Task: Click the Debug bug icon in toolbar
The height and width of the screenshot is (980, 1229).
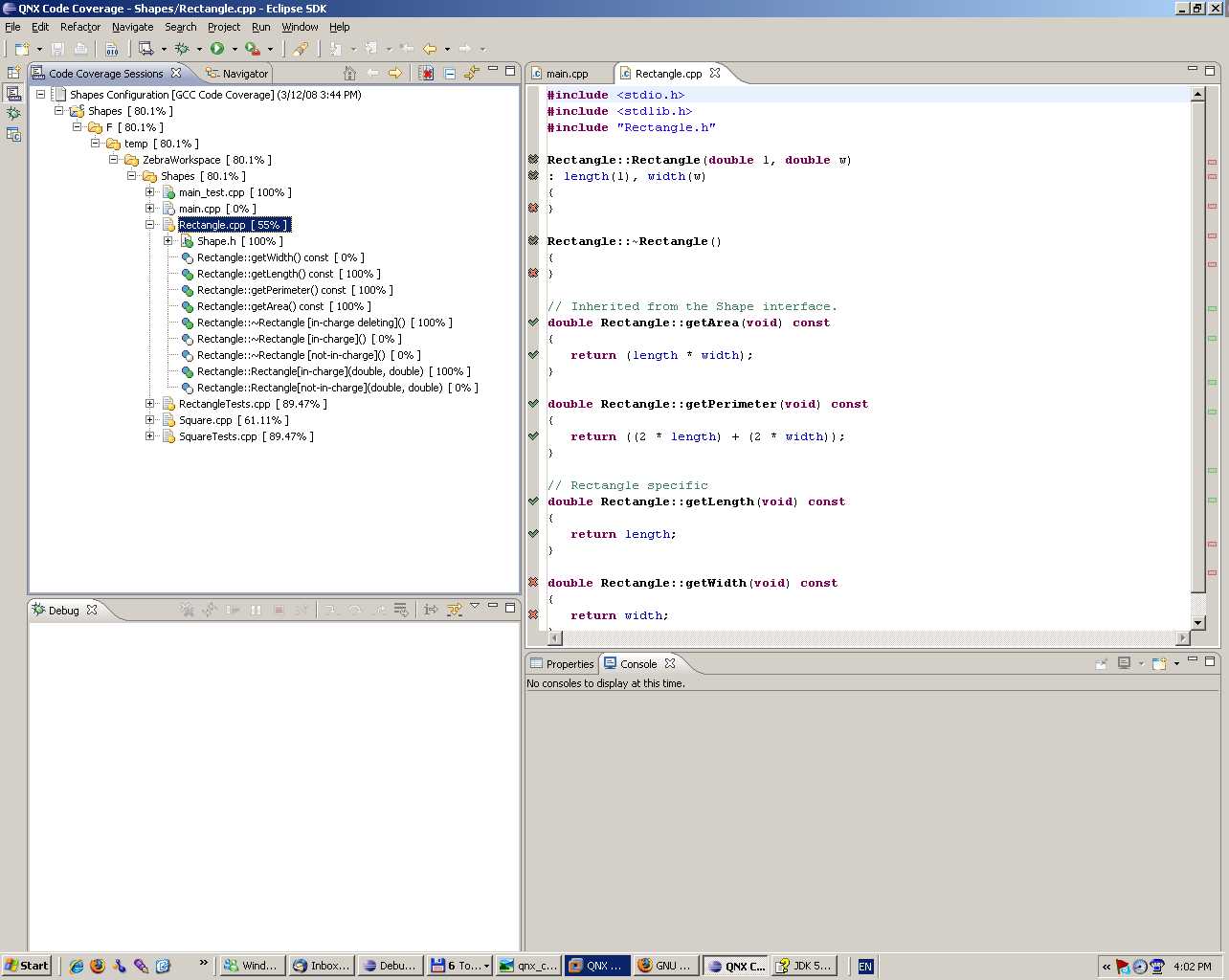Action: 181,48
